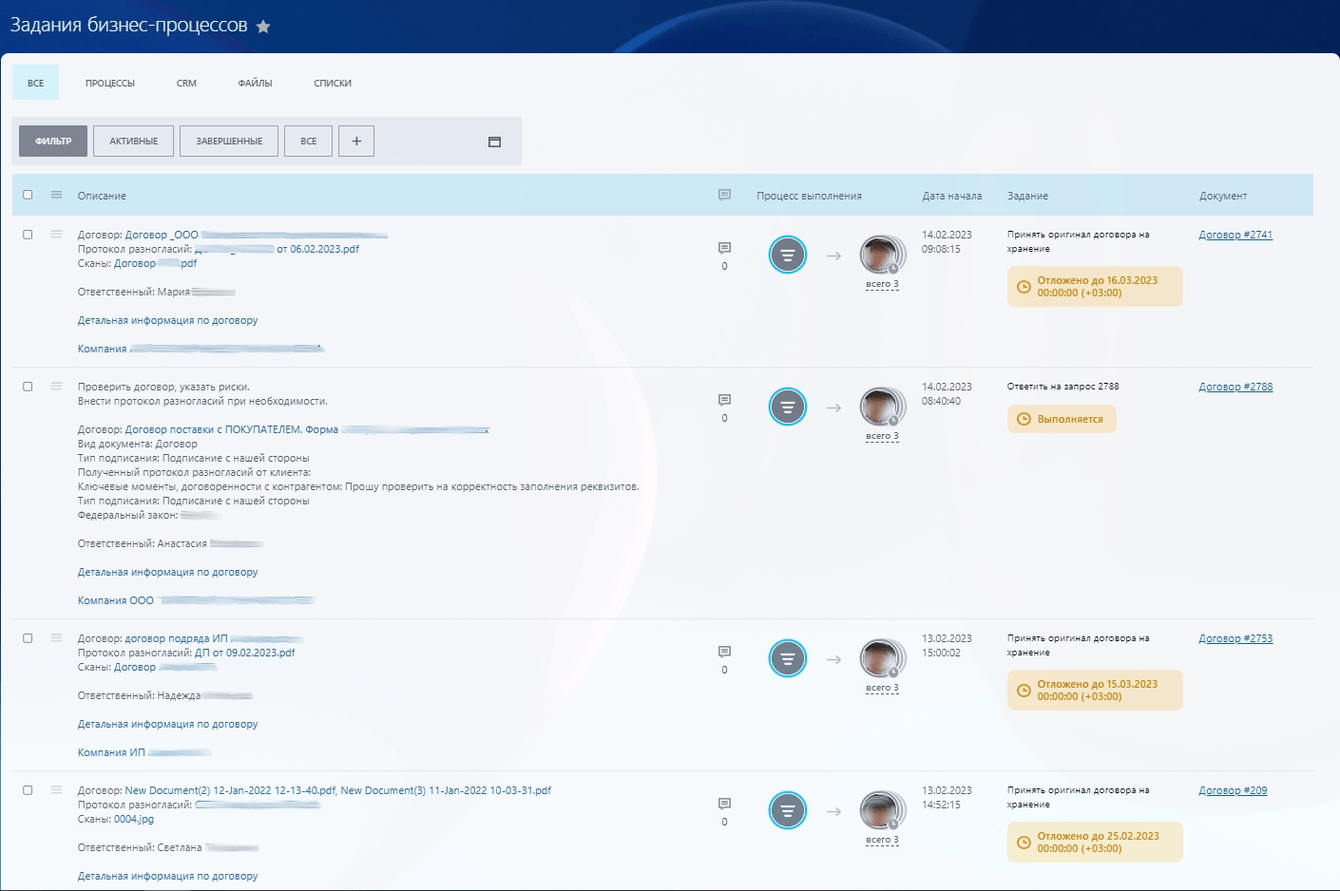Open row actions menu for Договор #2753
This screenshot has width=1340, height=891.
(57, 638)
